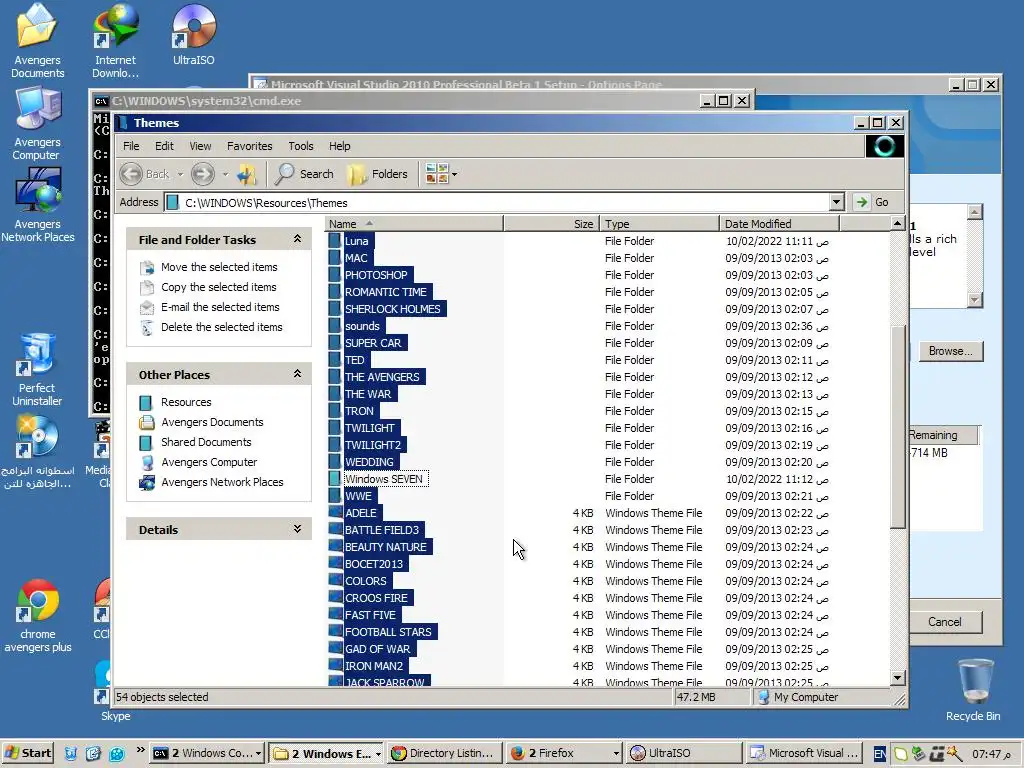Click the Forward arrow in Explorer toolbar
The height and width of the screenshot is (768, 1024).
202,174
